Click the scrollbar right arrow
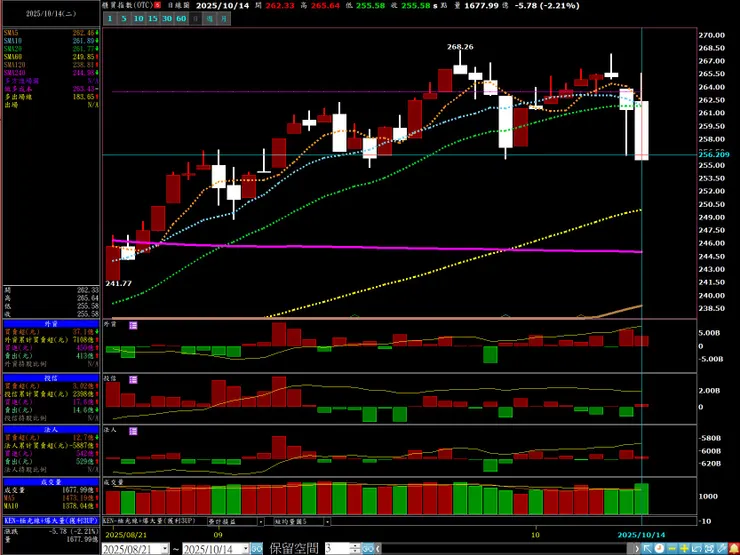Viewport: 740px width, 555px height. click(637, 548)
